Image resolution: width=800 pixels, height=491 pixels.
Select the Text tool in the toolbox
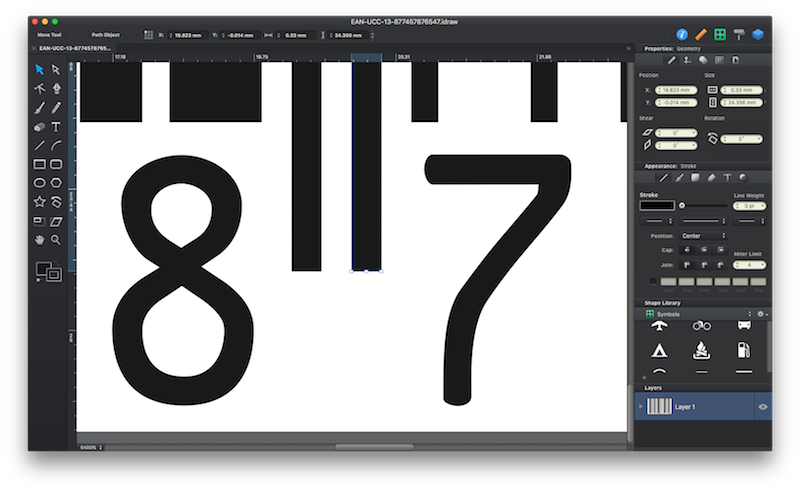[x=56, y=127]
